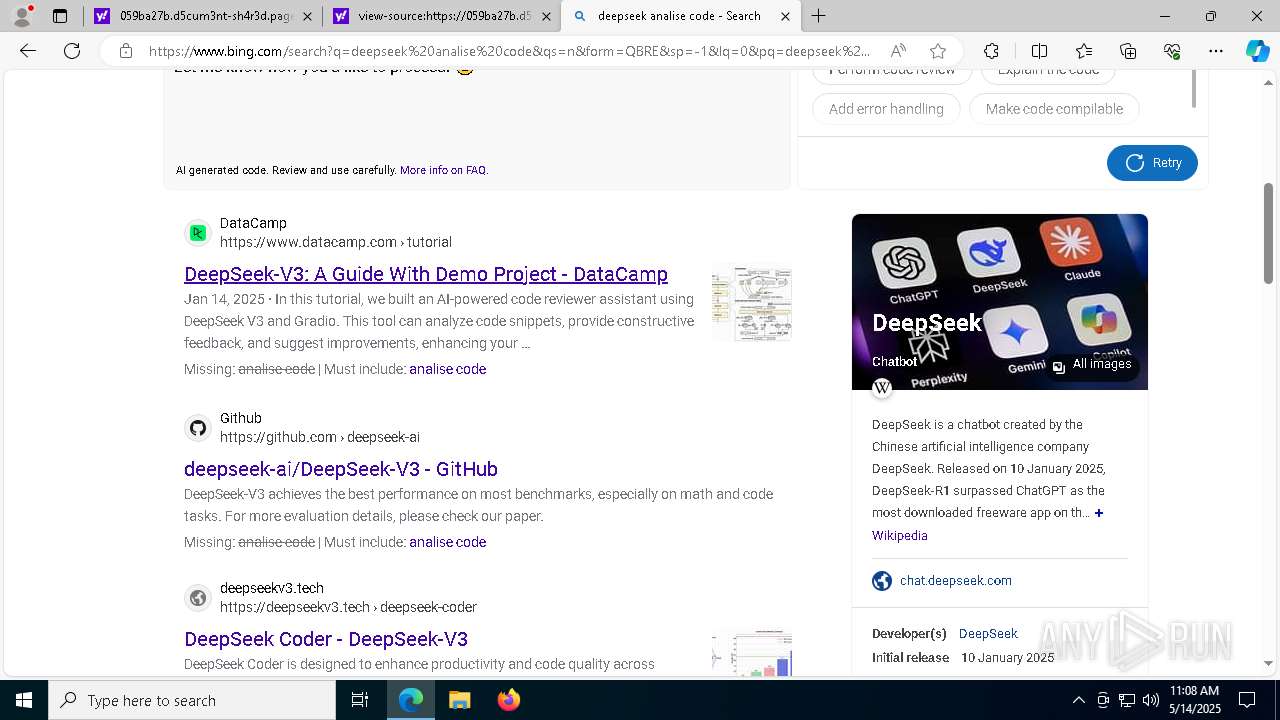The width and height of the screenshot is (1280, 720).
Task: Open DeepSeek developer link
Action: 988,634
